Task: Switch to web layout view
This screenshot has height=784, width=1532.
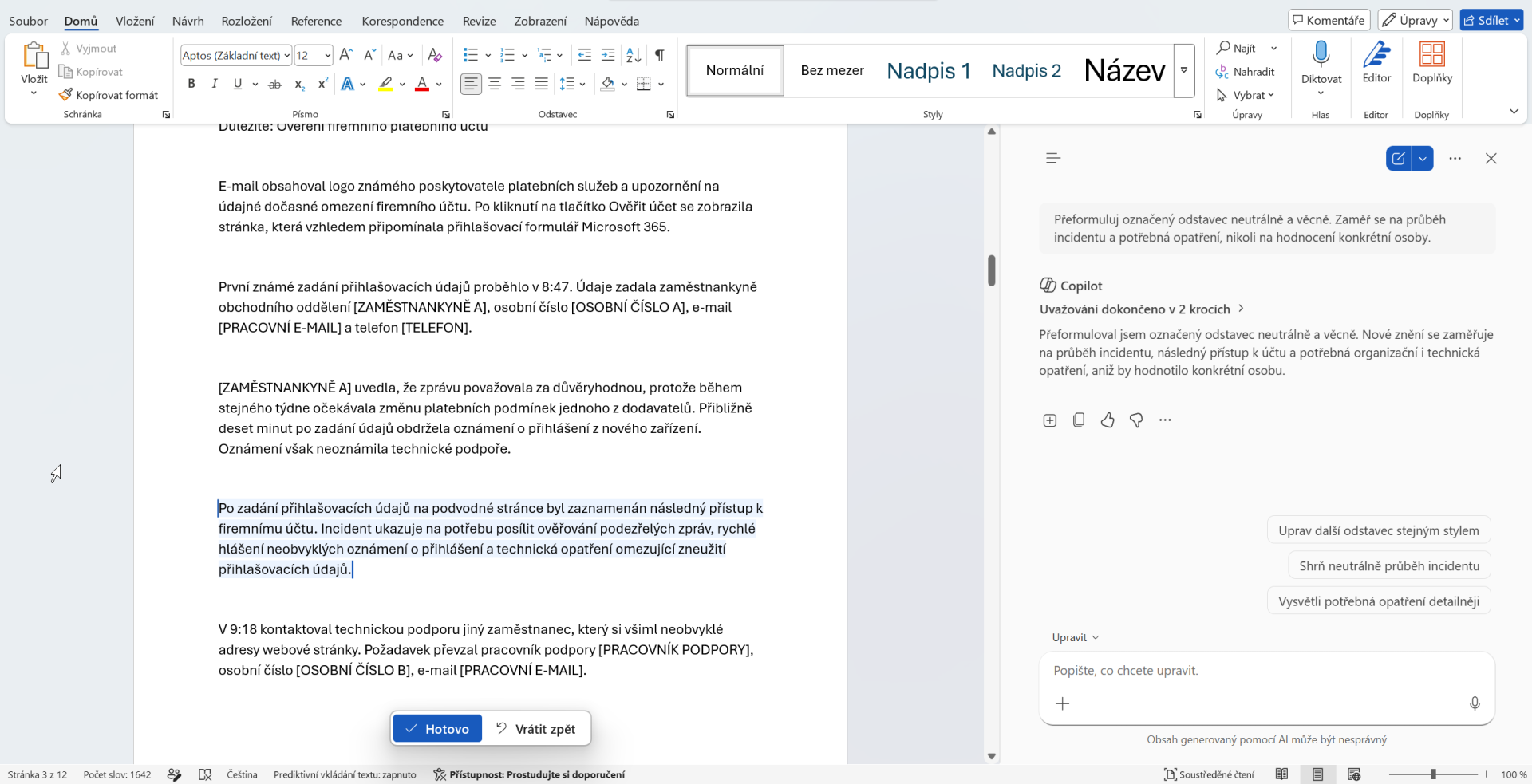Action: click(1354, 774)
